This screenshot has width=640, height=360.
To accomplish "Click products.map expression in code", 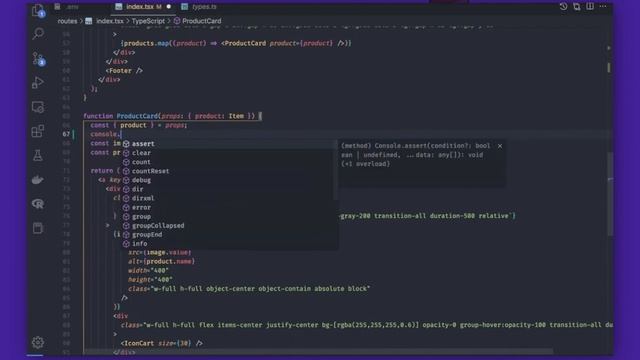I will click(x=147, y=43).
